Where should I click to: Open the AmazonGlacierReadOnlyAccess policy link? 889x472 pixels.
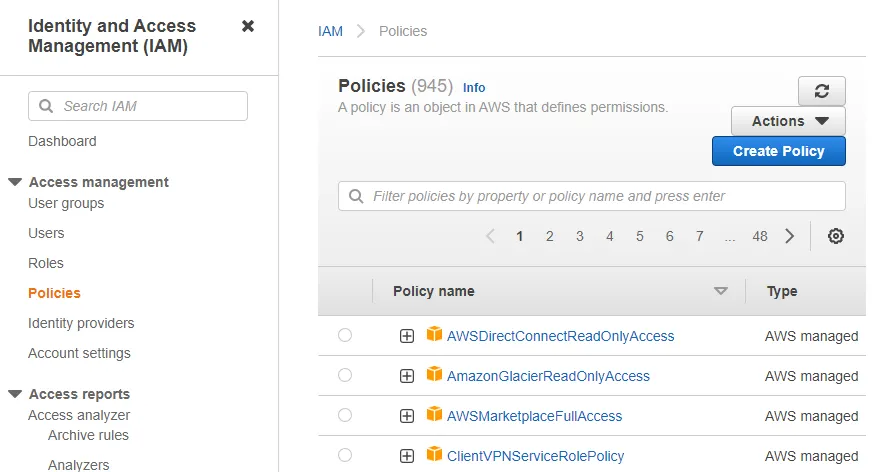[548, 376]
